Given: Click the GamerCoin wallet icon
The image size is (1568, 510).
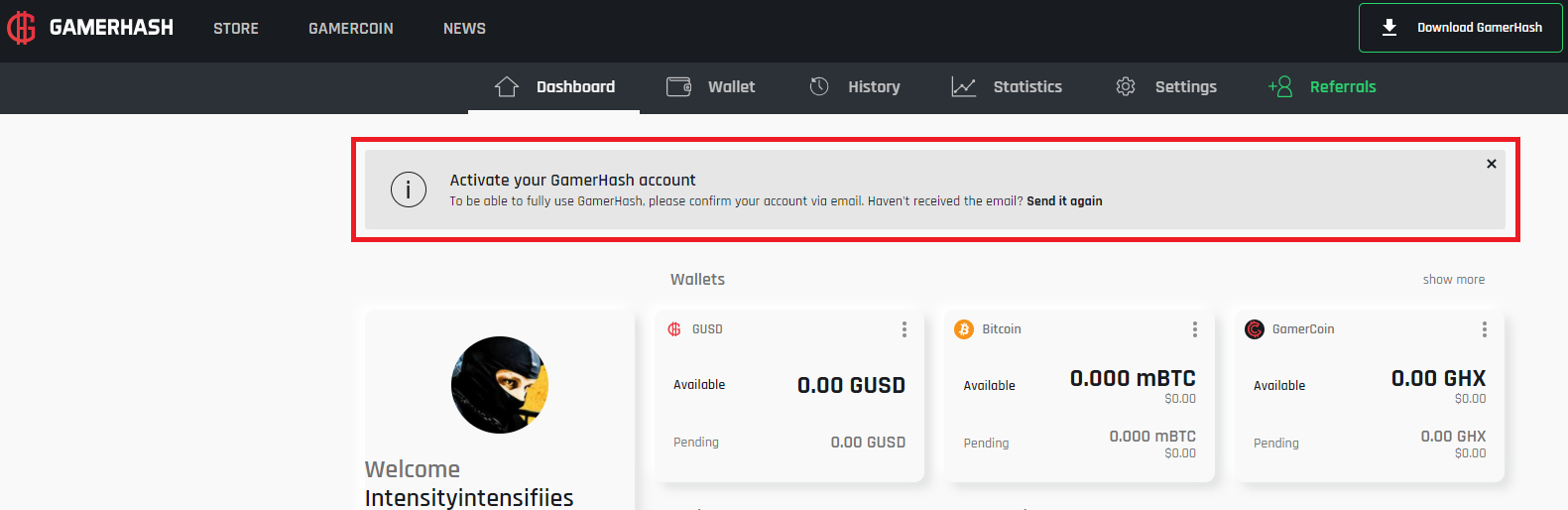Looking at the screenshot, I should 1255,329.
